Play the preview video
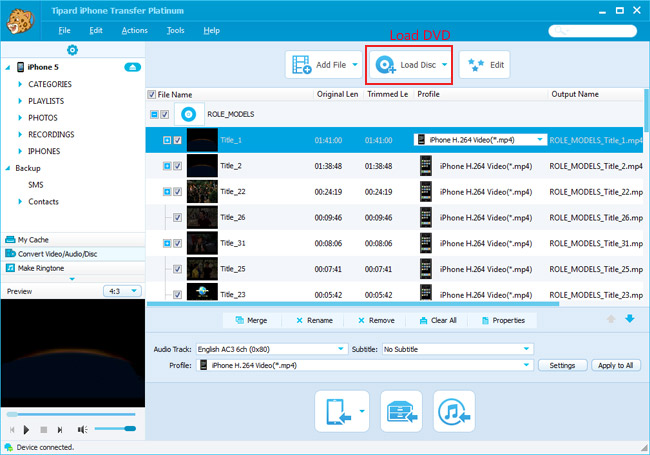The width and height of the screenshot is (650, 455). click(26, 430)
